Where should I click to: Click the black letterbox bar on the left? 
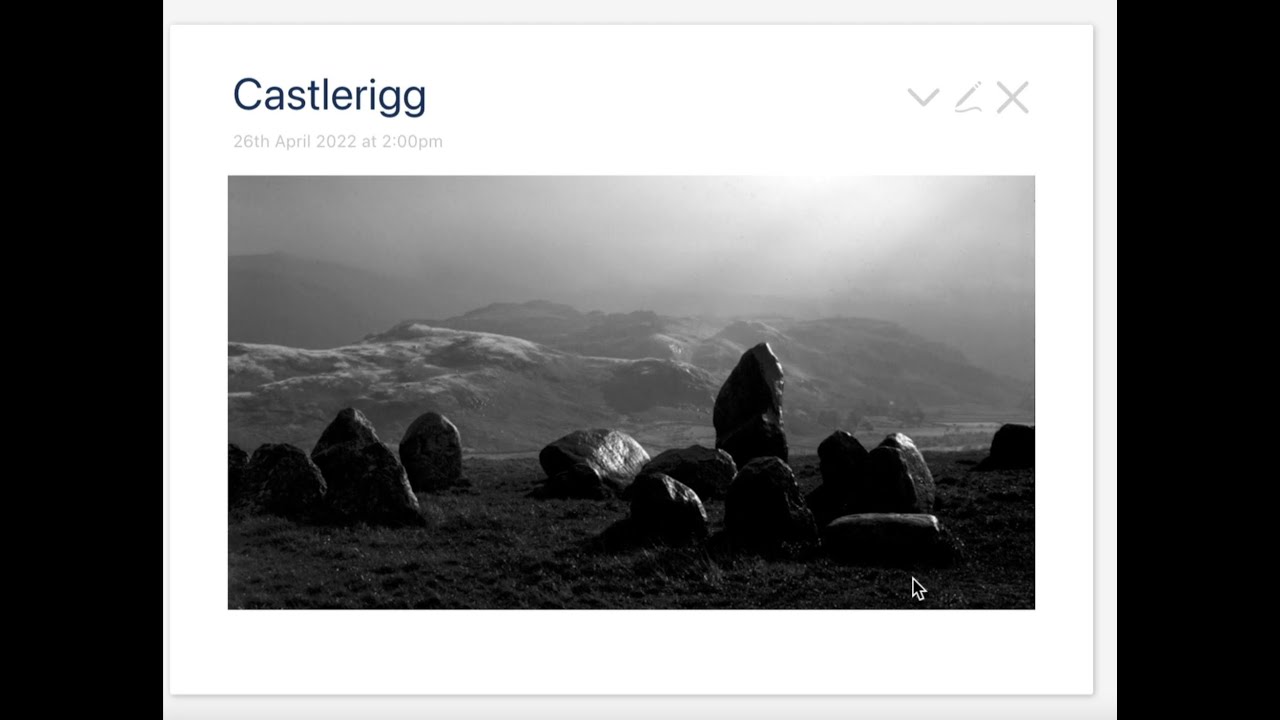(81, 360)
